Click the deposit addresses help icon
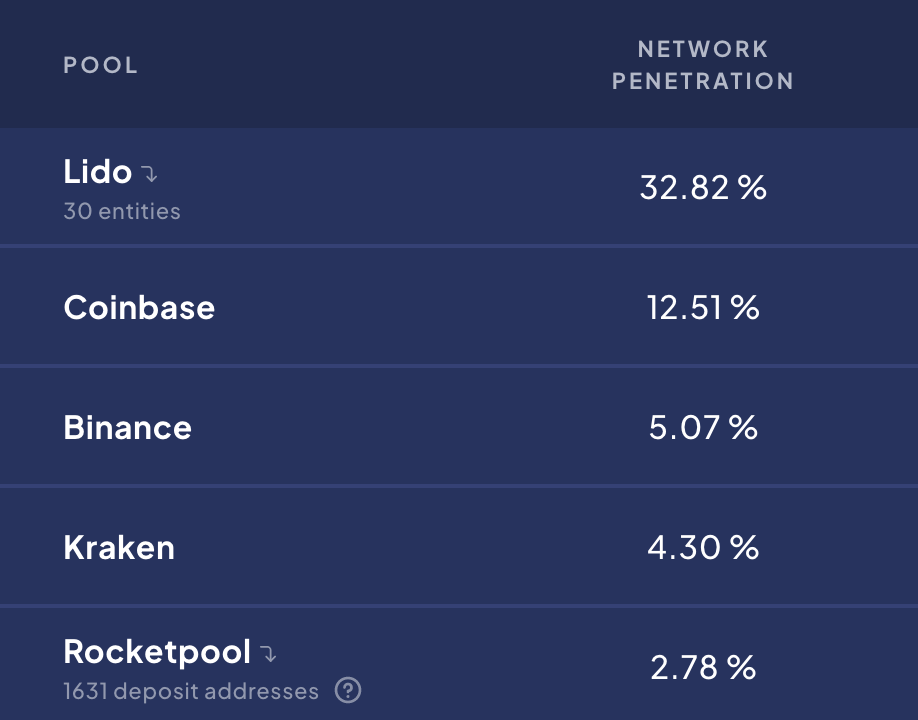This screenshot has width=918, height=720. point(348,690)
